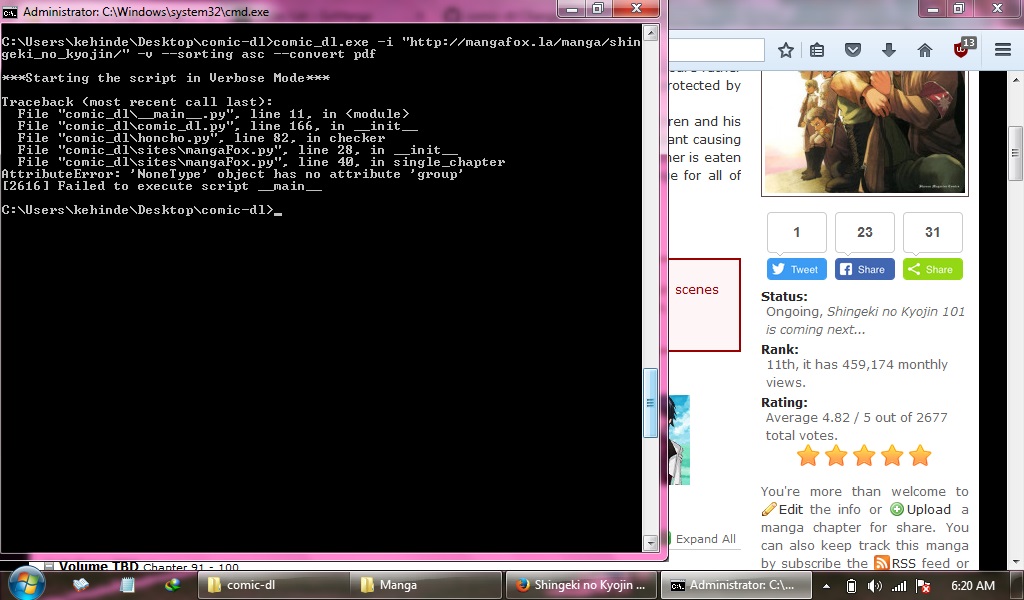Click Expand All below the chapters

pos(706,539)
